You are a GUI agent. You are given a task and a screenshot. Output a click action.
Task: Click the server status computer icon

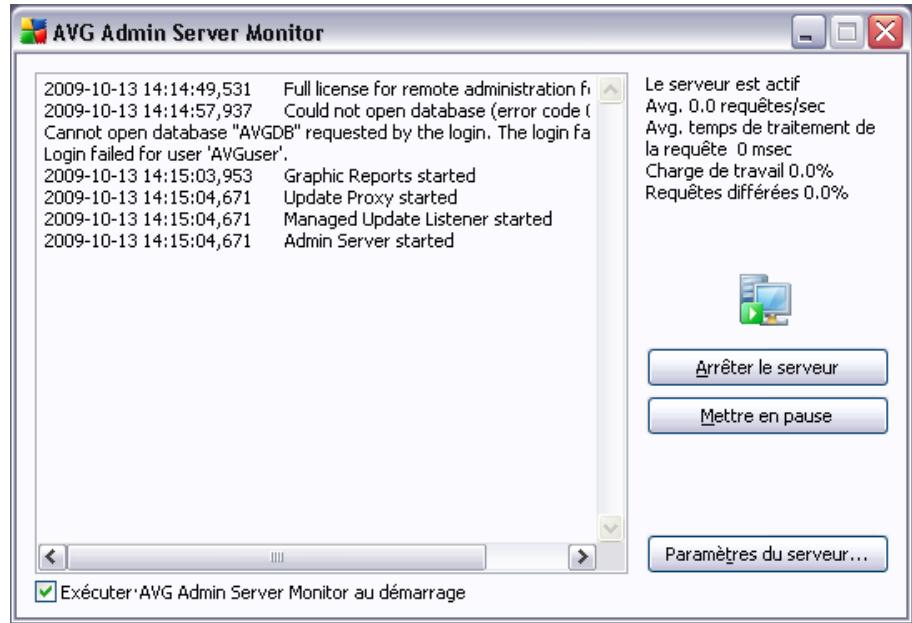[x=765, y=300]
